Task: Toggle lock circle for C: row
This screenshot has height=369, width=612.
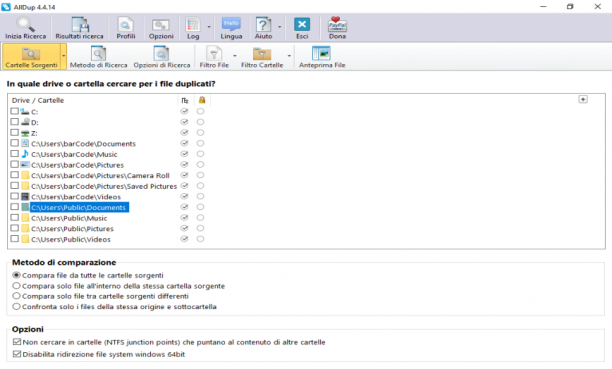Action: [x=200, y=111]
